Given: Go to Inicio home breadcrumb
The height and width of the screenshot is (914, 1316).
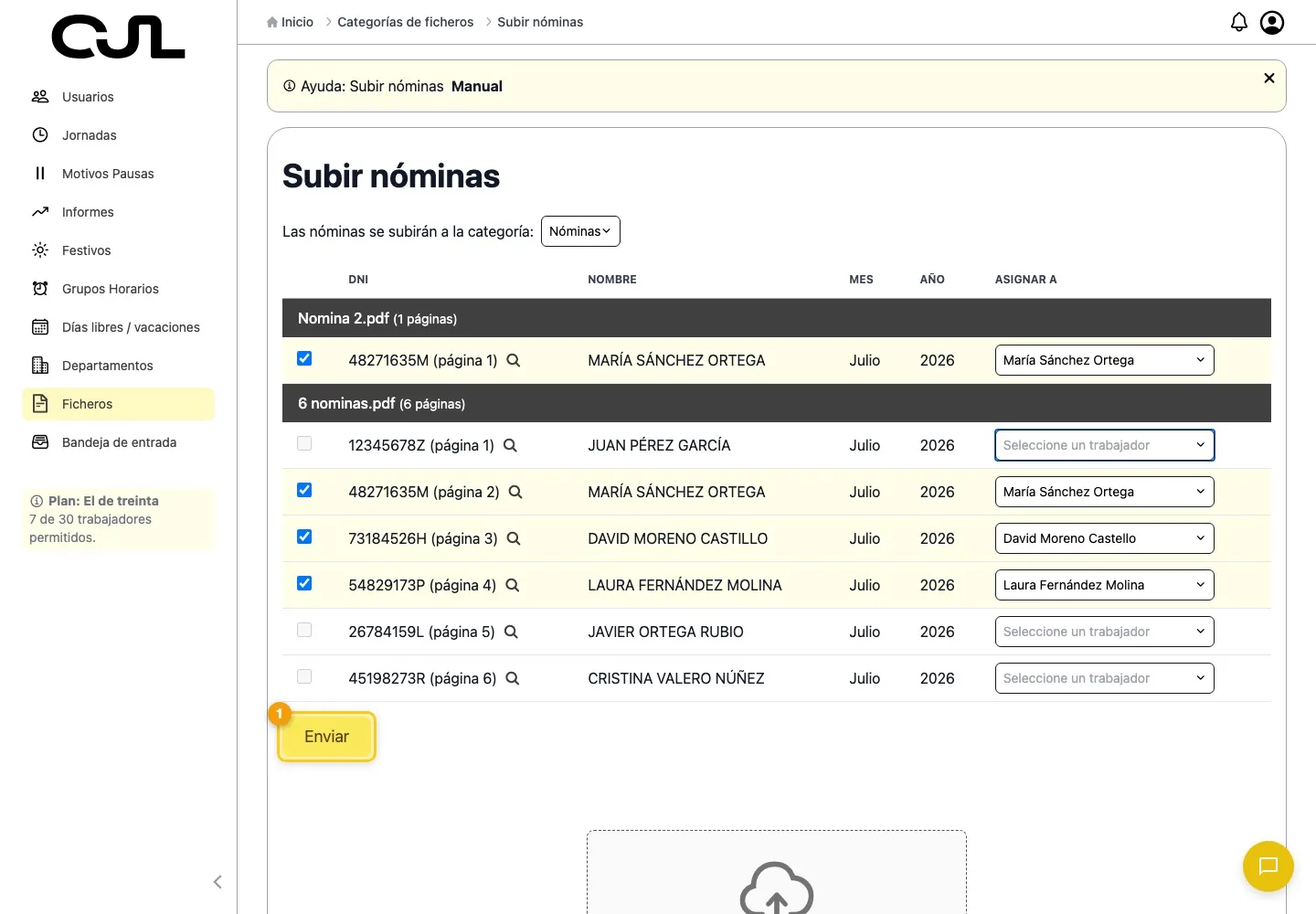Looking at the screenshot, I should coord(290,22).
